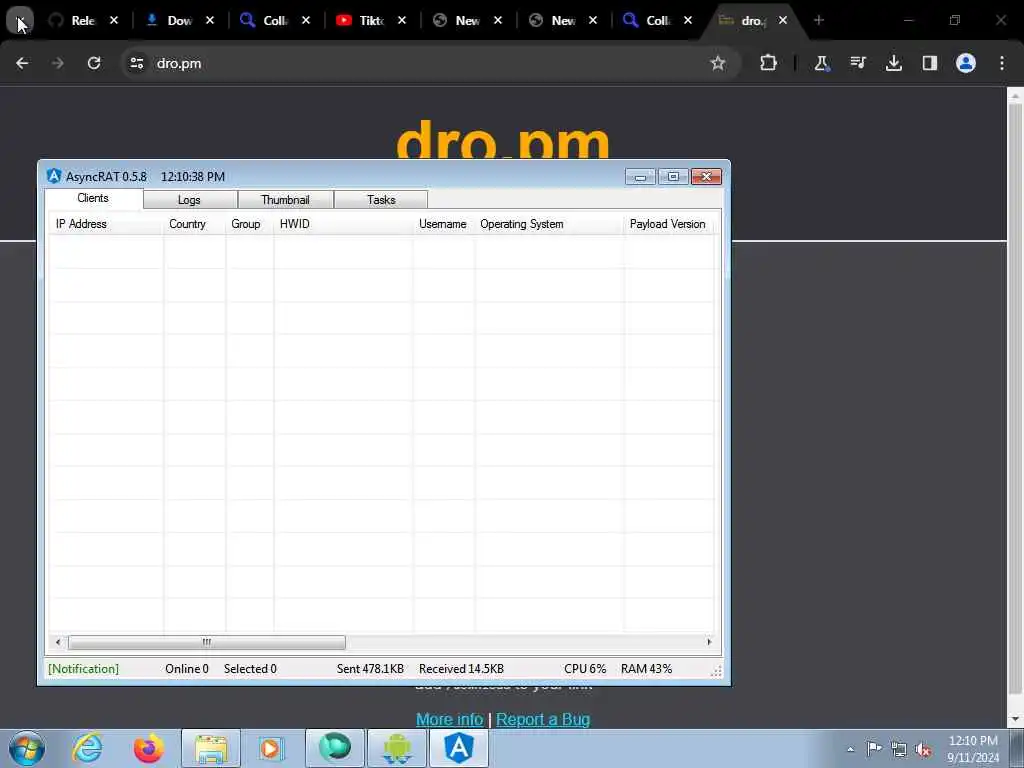Open the Chrome three-dot menu
Screen dimensions: 1024x768
[1002, 63]
